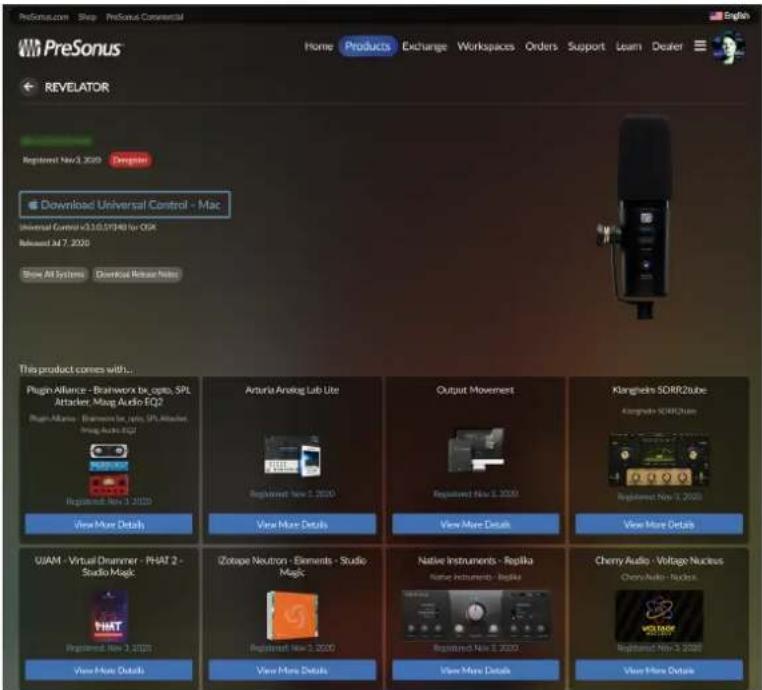Click the UJAM PHAT box art
Viewport: 762px width, 690px height.
[109, 616]
